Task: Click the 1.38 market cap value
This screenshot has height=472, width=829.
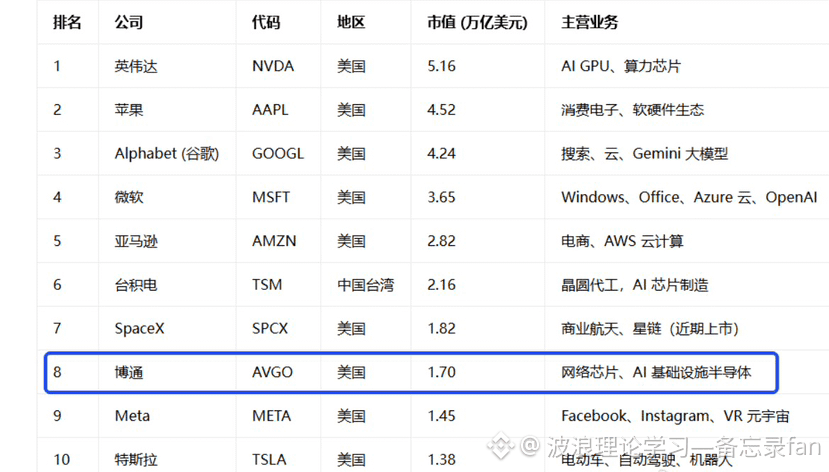Action: [x=441, y=460]
